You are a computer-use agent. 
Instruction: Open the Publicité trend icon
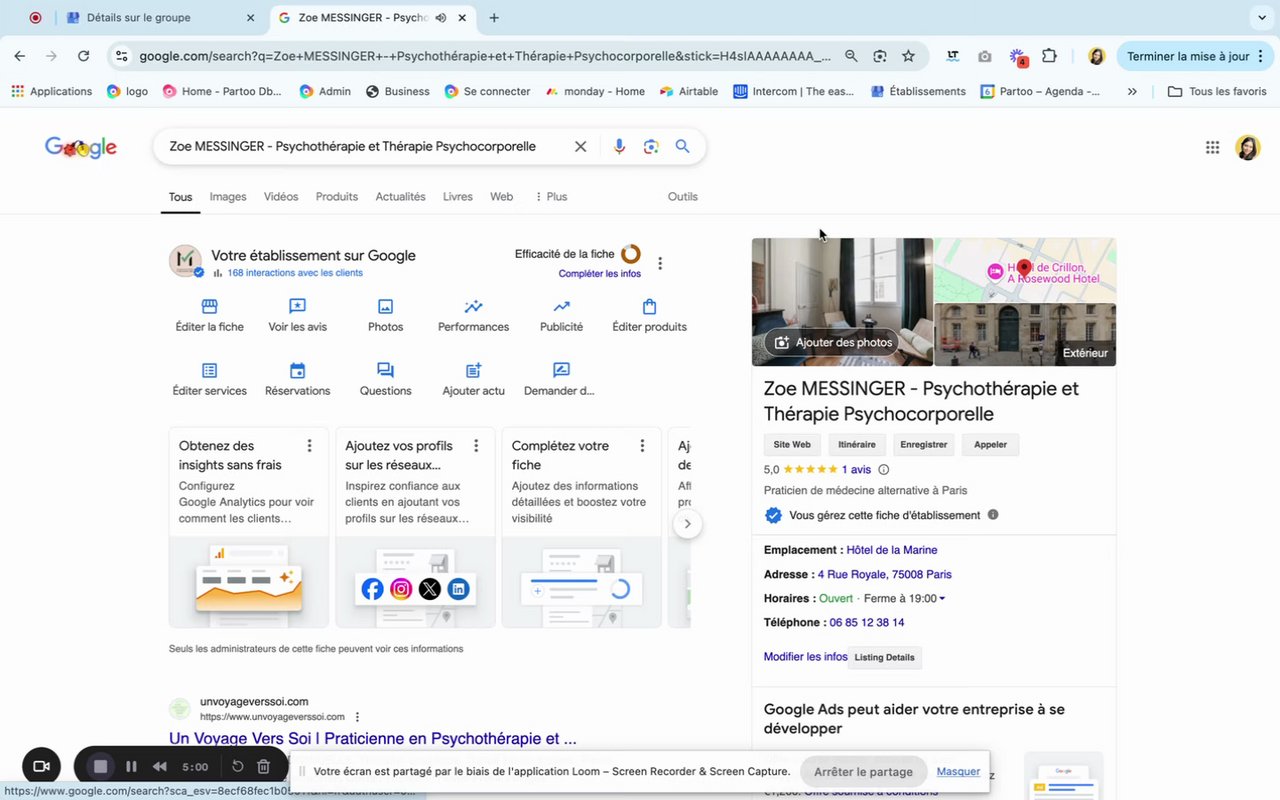pyautogui.click(x=561, y=307)
